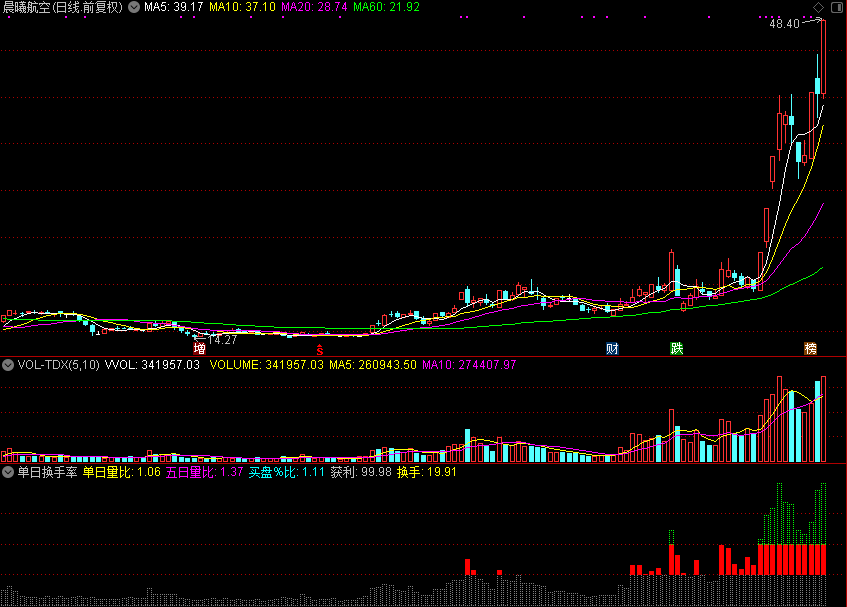Select the MA10: 37.10 moving average label
The image size is (847, 607).
click(x=242, y=7)
